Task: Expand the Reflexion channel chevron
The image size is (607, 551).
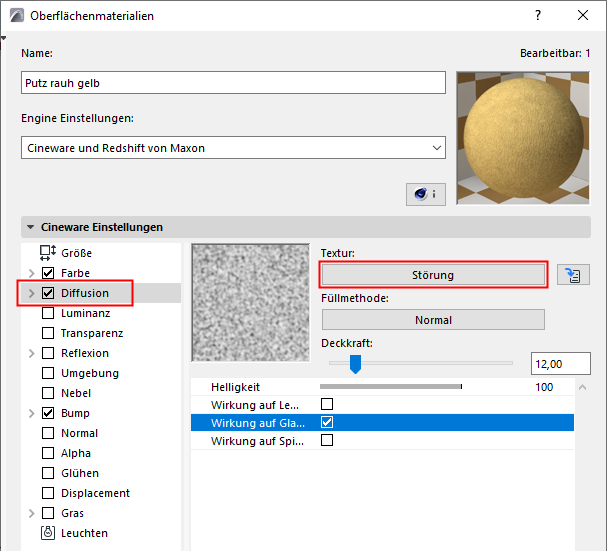Action: point(31,353)
